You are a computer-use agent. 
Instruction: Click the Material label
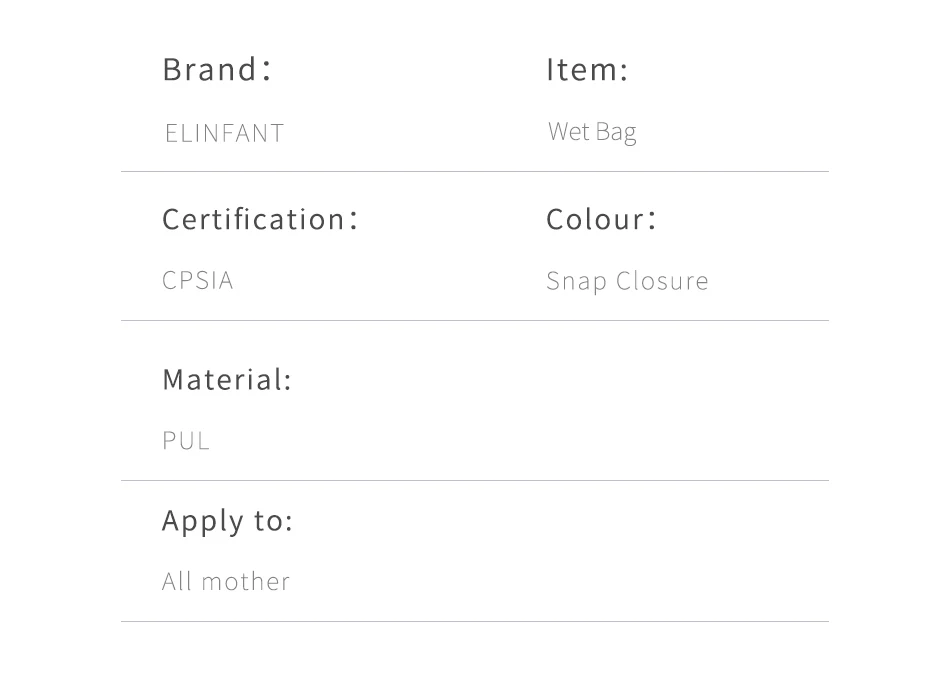tap(226, 380)
